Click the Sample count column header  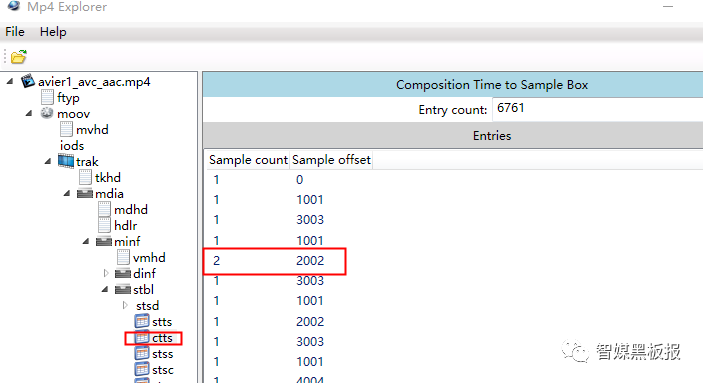[248, 160]
